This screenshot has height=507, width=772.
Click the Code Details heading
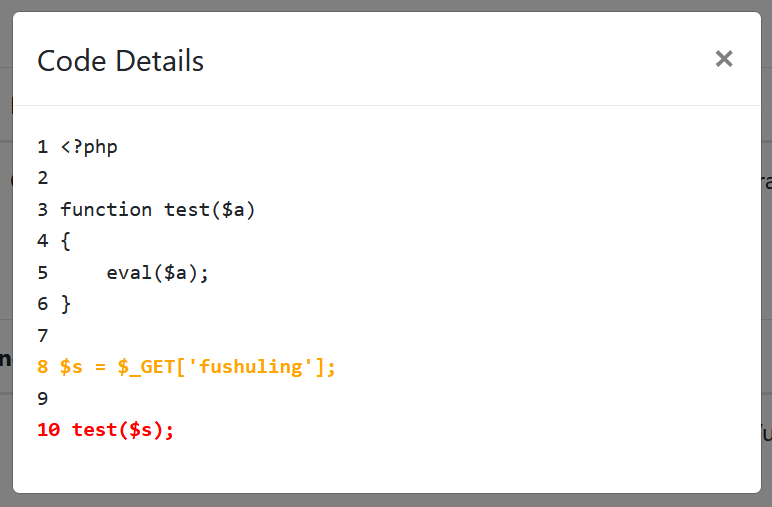[120, 61]
